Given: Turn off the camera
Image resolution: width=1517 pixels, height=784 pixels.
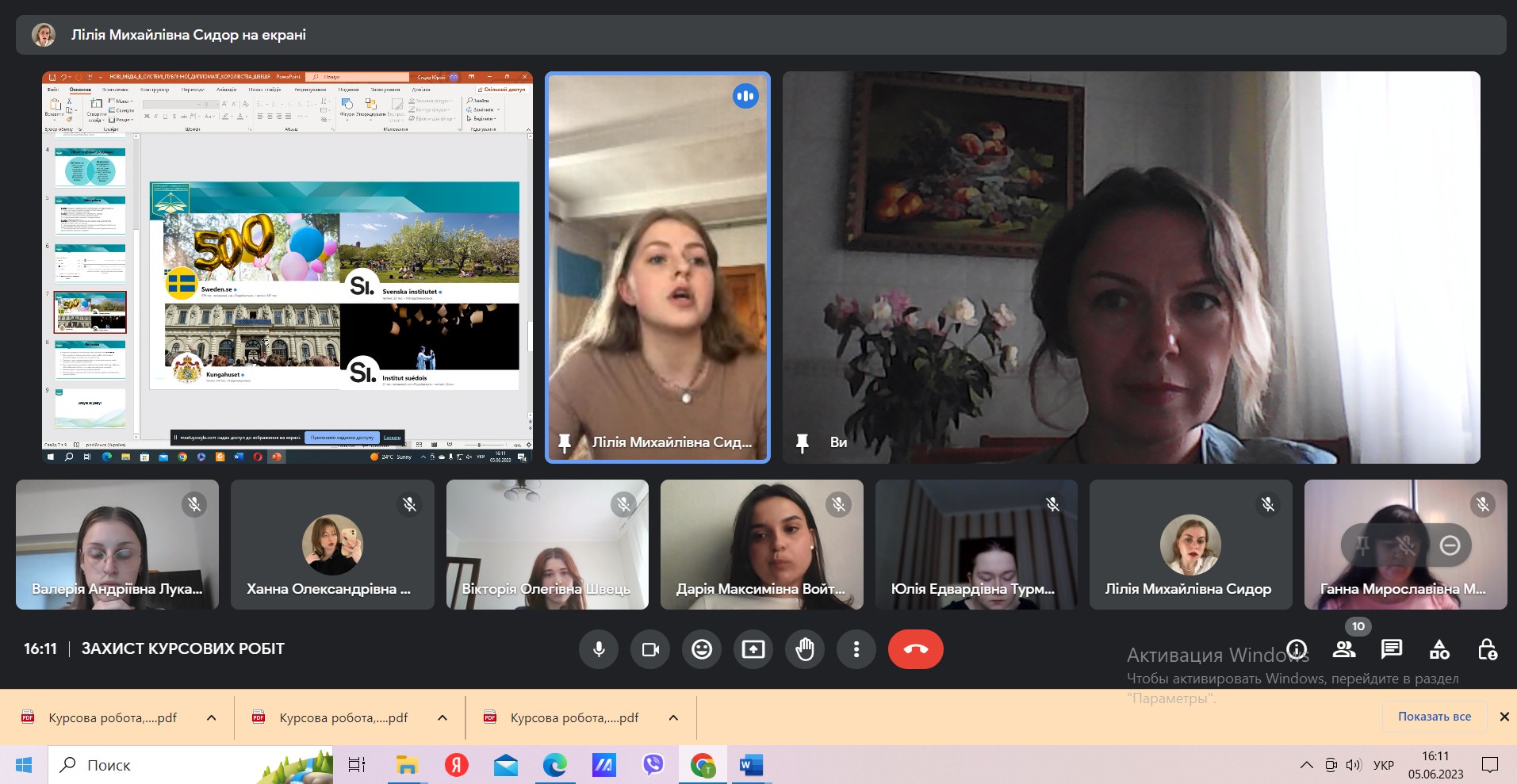Looking at the screenshot, I should pyautogui.click(x=650, y=649).
